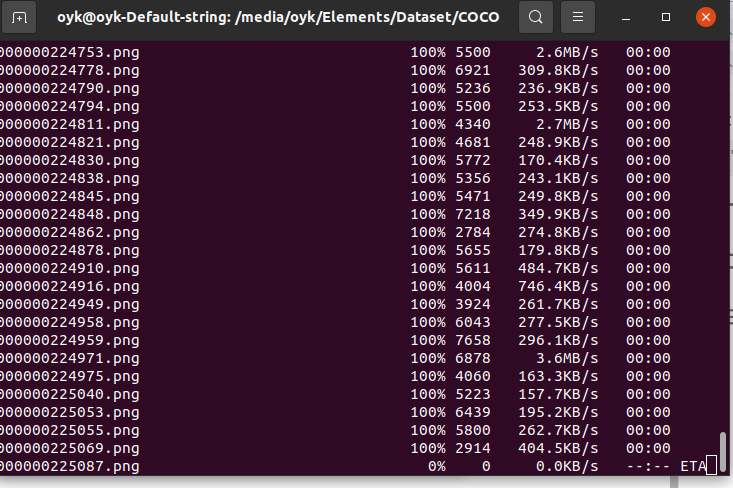Screen dimensions: 733x488
Task: Click file name 000000224959.png
Action: [x=70, y=340]
